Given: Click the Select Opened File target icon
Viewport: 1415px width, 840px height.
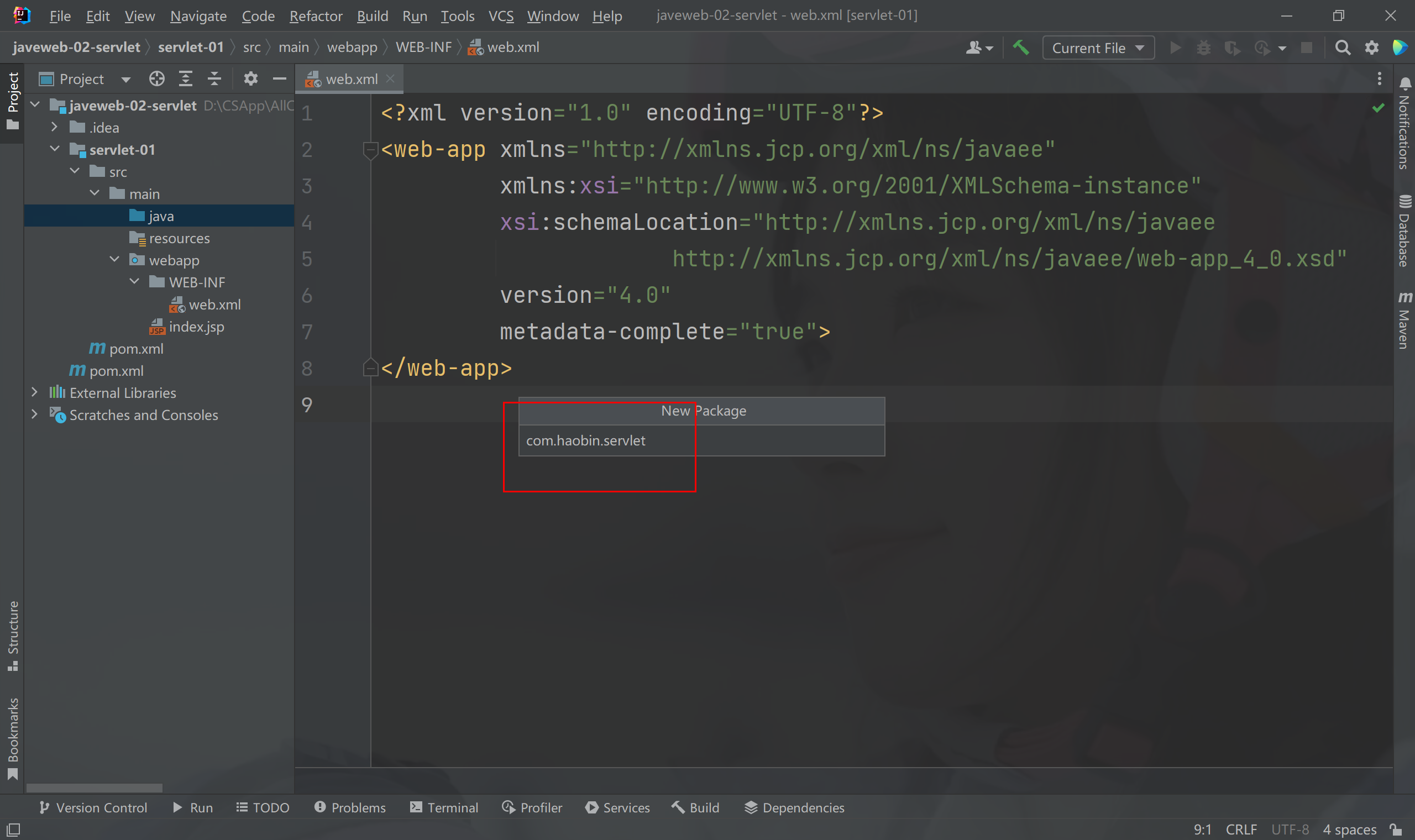Looking at the screenshot, I should [157, 78].
